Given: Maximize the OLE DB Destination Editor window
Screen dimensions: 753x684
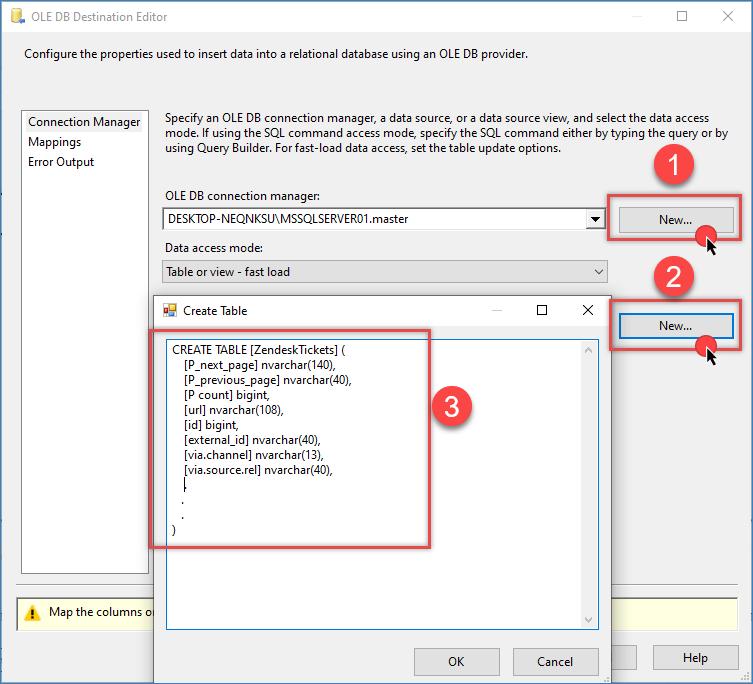Looking at the screenshot, I should click(682, 17).
